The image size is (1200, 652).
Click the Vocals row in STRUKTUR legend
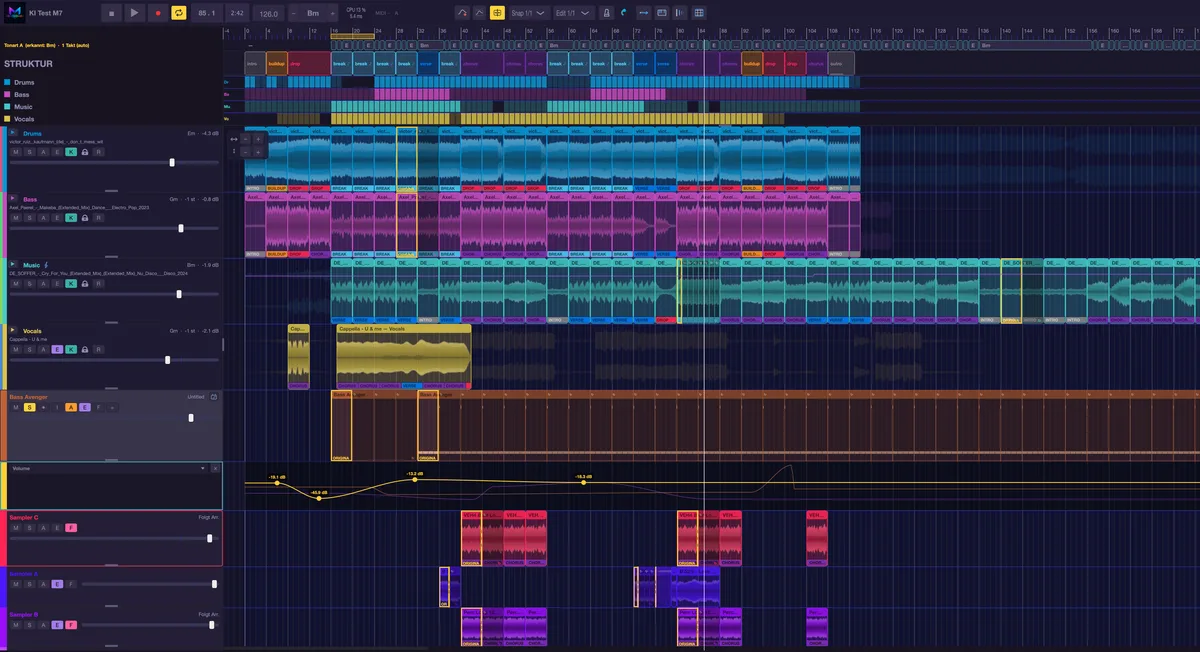tap(19, 118)
